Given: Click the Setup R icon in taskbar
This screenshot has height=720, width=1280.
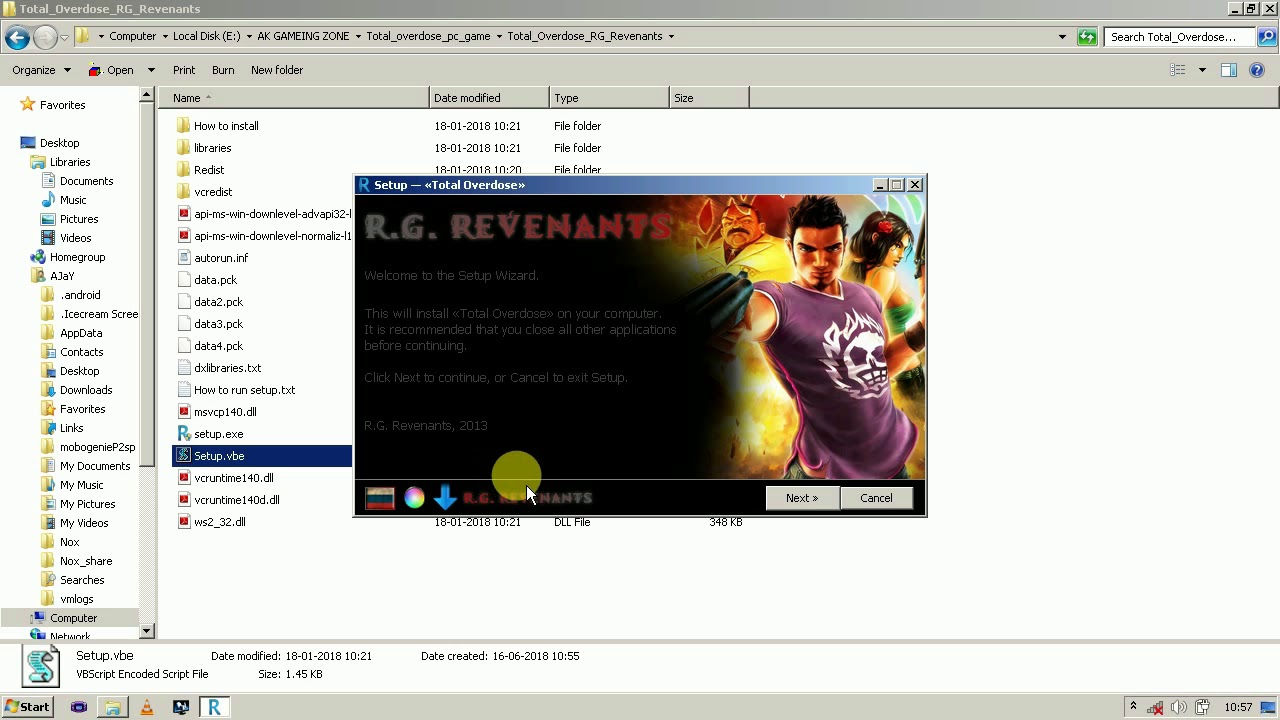Looking at the screenshot, I should pos(214,707).
